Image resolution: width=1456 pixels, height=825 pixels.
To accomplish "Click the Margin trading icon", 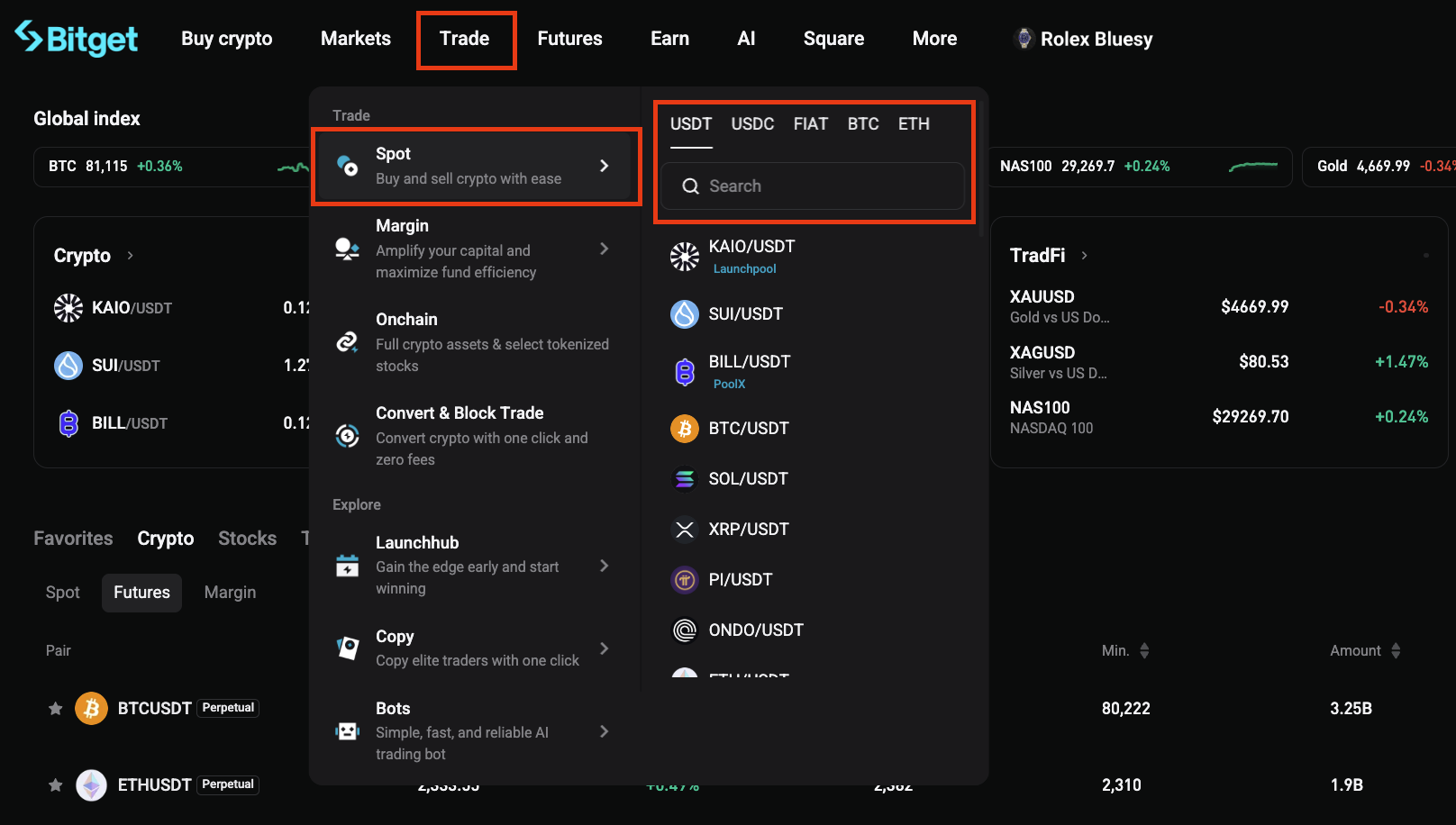I will 347,249.
